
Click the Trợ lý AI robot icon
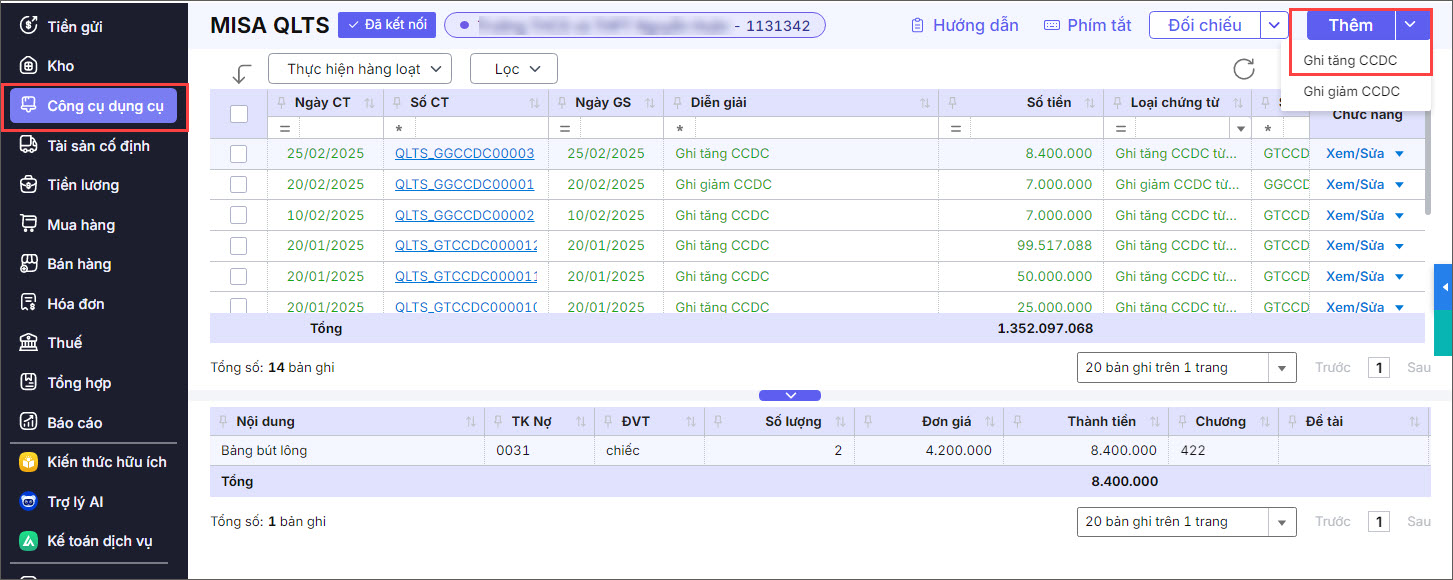click(29, 501)
